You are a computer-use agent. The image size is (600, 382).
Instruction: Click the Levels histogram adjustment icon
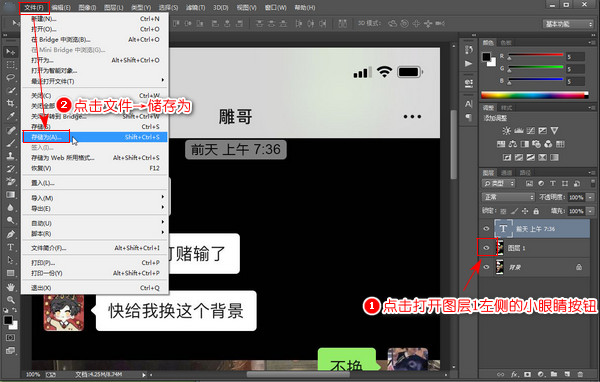pyautogui.click(x=518, y=131)
